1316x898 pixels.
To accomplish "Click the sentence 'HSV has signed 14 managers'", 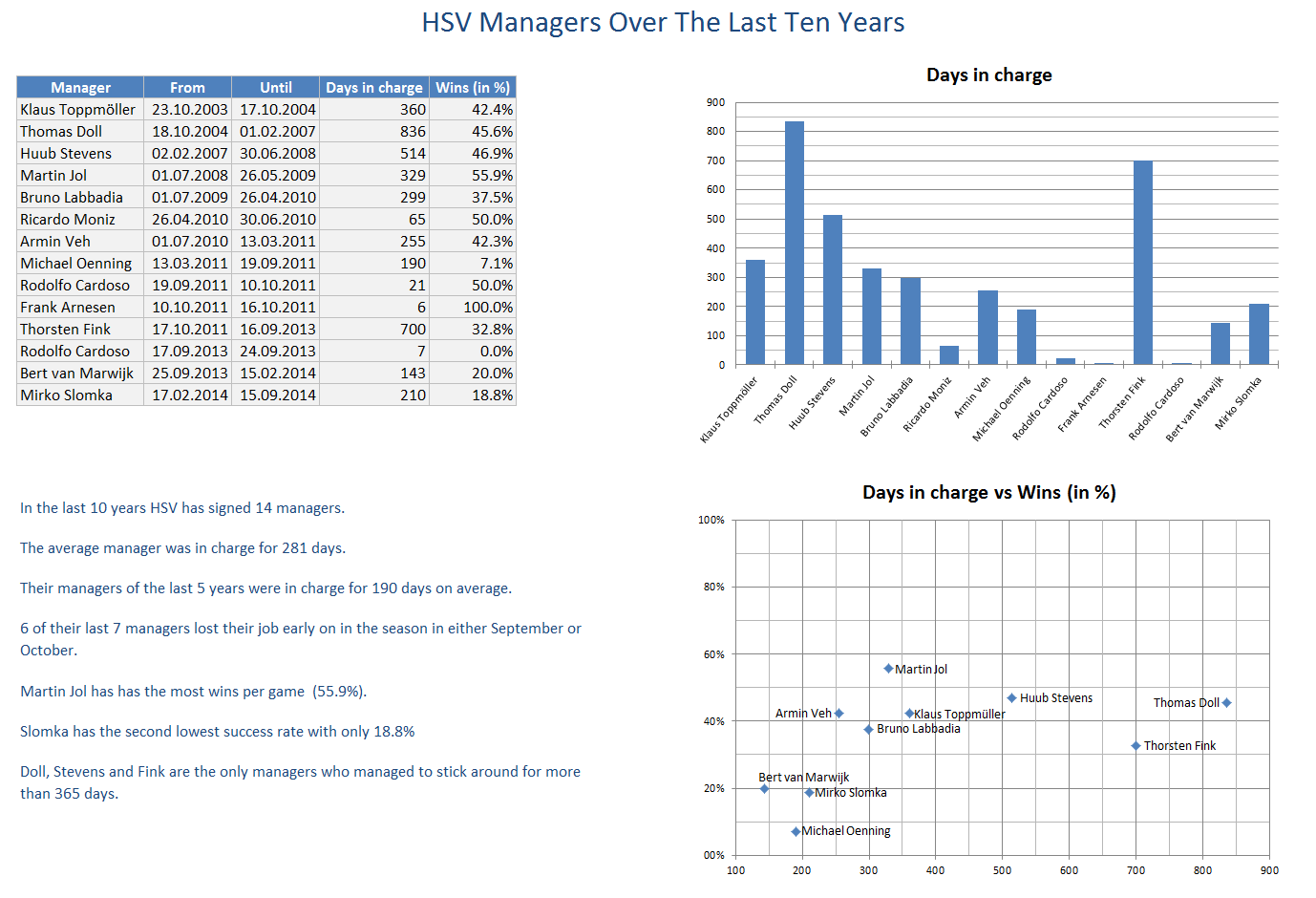I will (182, 508).
